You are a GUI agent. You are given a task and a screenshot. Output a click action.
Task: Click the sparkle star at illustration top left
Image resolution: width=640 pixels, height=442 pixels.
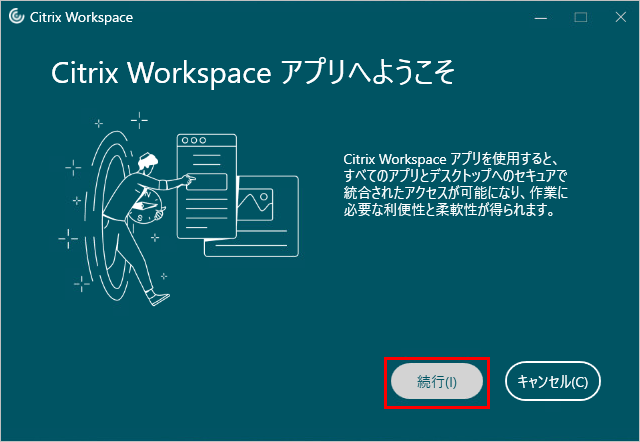(97, 124)
